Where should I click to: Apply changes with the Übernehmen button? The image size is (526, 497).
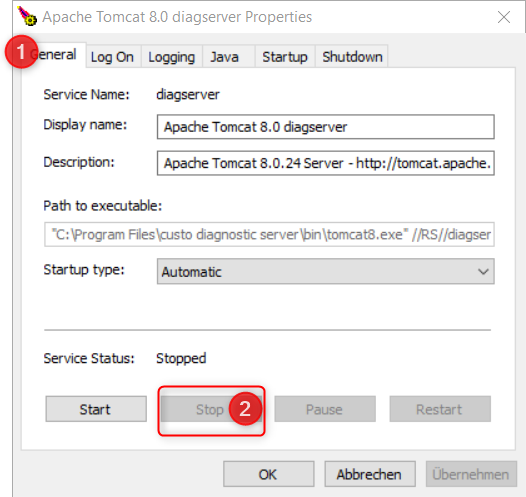pyautogui.click(x=471, y=474)
